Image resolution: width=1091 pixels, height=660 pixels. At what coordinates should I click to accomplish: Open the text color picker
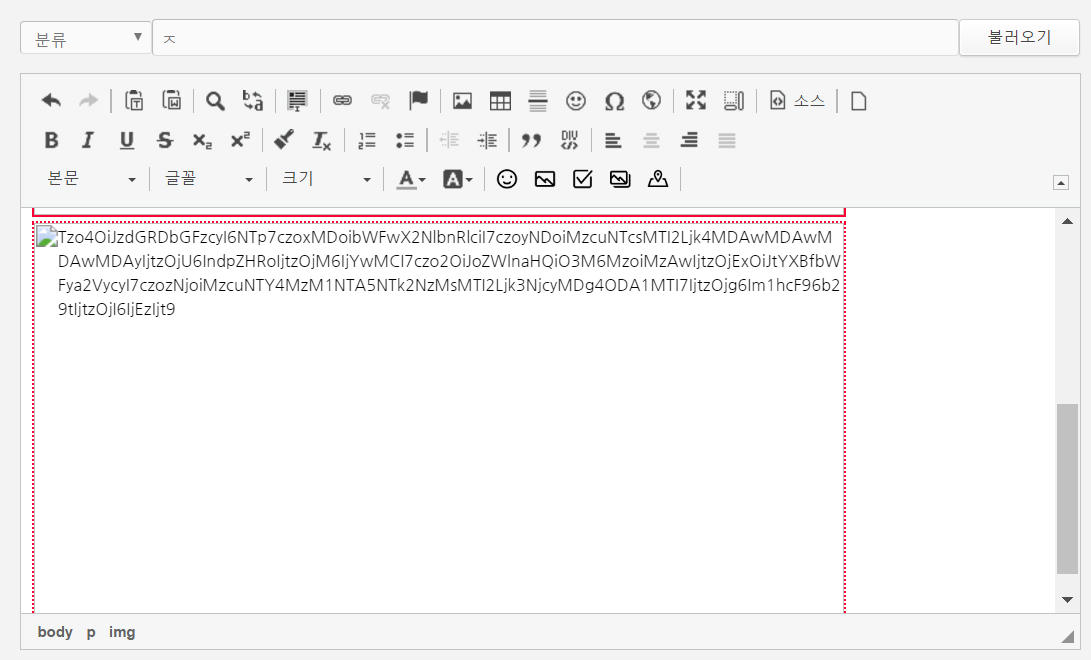point(410,179)
